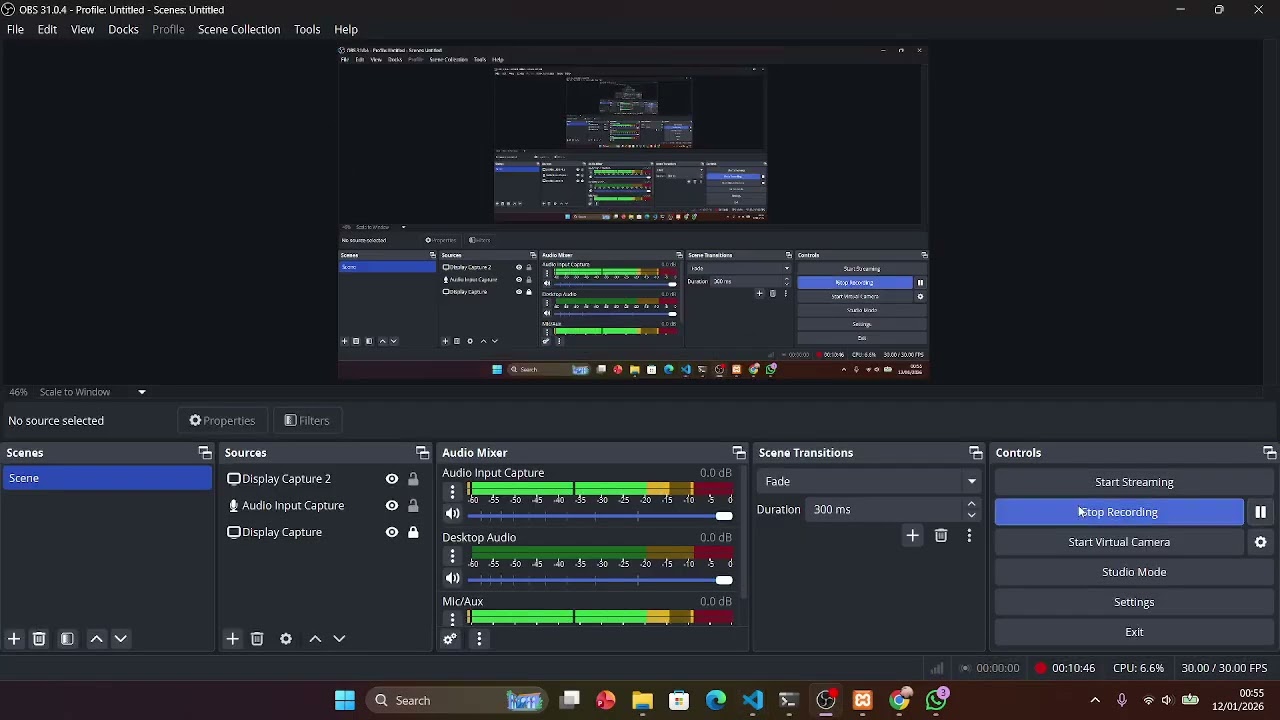Image resolution: width=1280 pixels, height=720 pixels.
Task: Move scene down arrow in Scenes panel
Action: pyautogui.click(x=120, y=639)
